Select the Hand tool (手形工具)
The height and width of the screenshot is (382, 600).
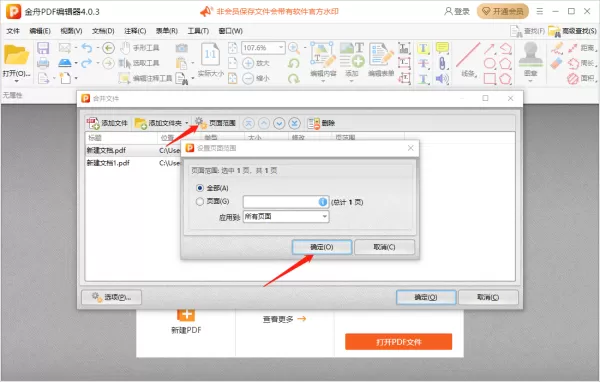point(140,48)
